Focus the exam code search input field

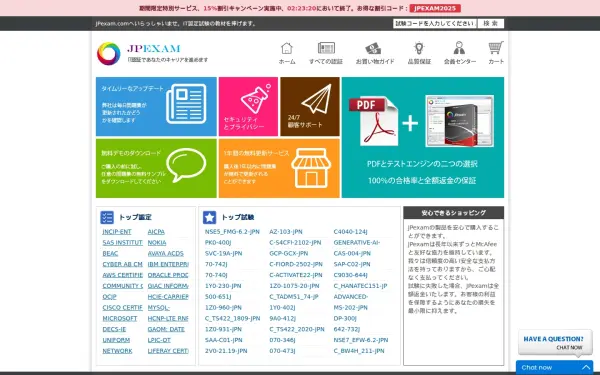pos(435,23)
